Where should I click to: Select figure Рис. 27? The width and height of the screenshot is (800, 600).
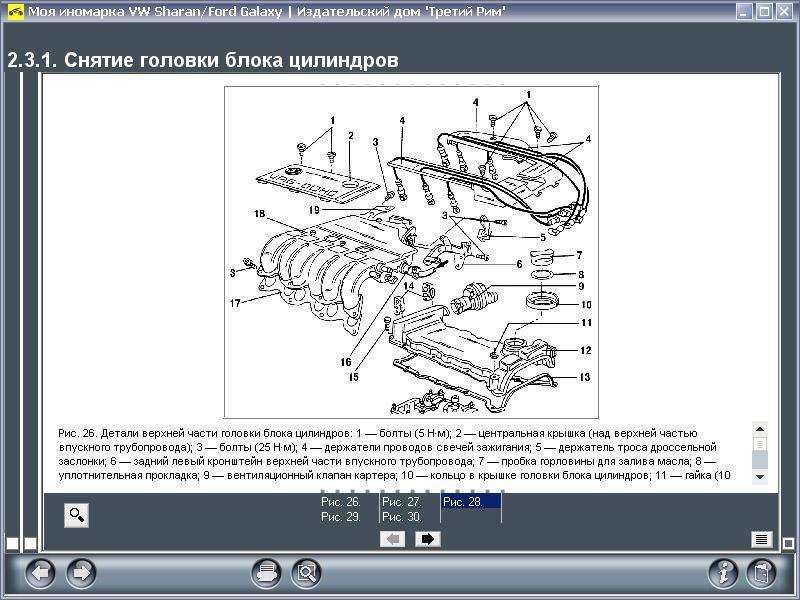tap(402, 502)
